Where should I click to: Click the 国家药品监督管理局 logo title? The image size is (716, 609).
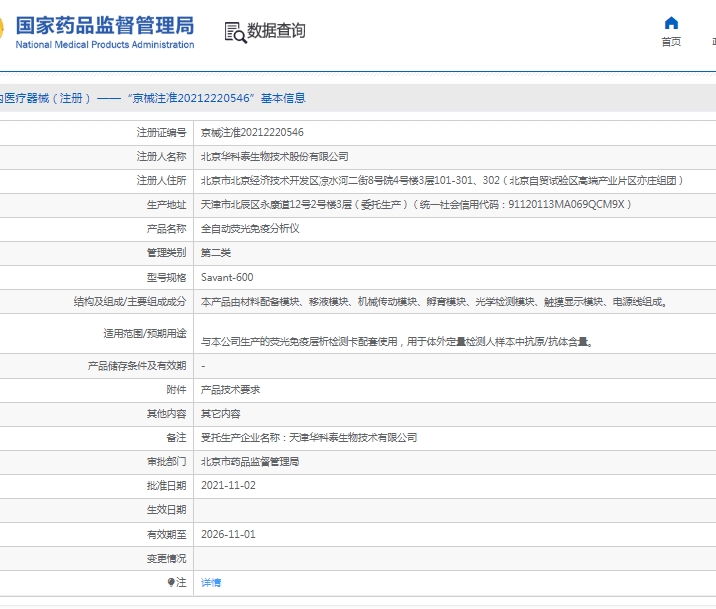pyautogui.click(x=105, y=26)
